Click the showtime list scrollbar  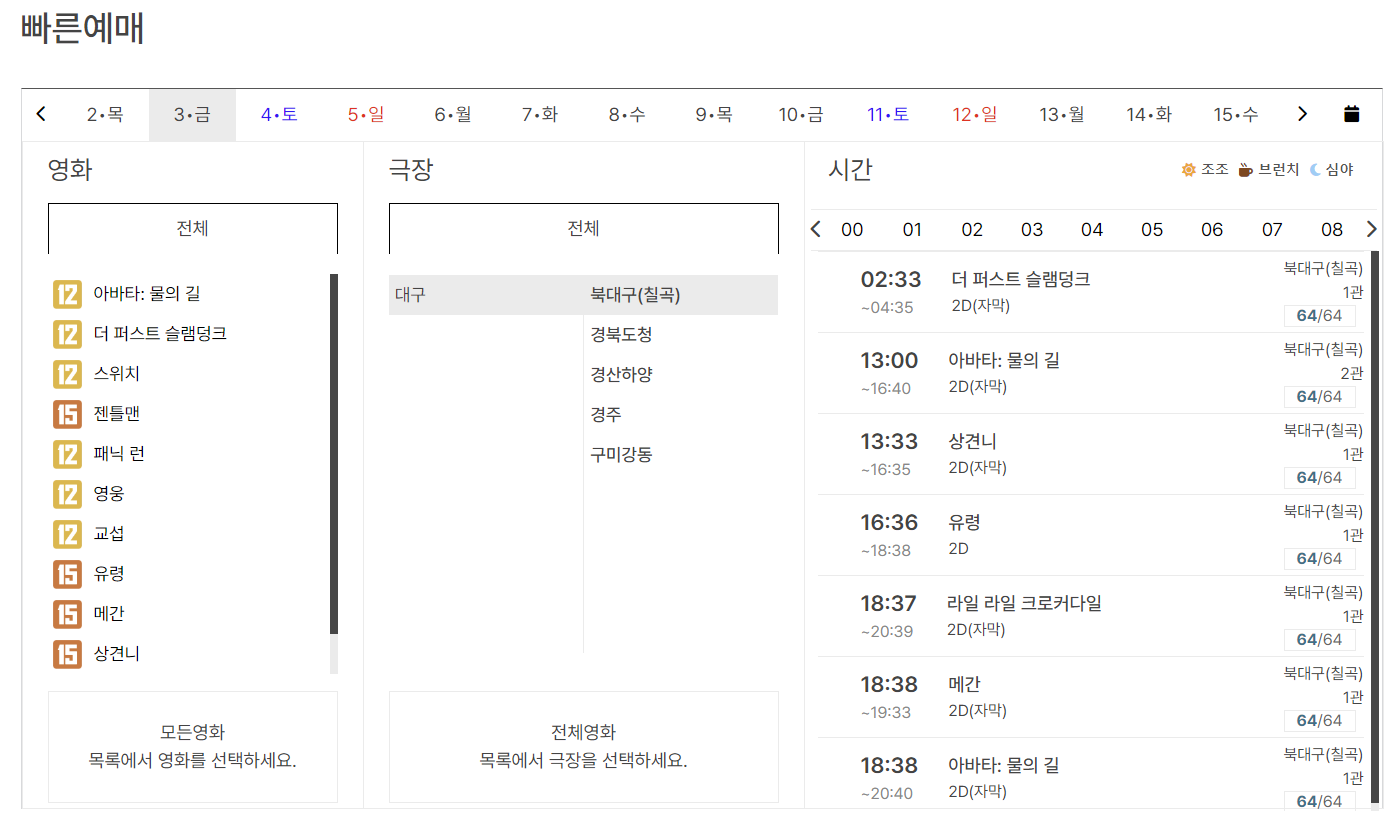[x=1375, y=526]
